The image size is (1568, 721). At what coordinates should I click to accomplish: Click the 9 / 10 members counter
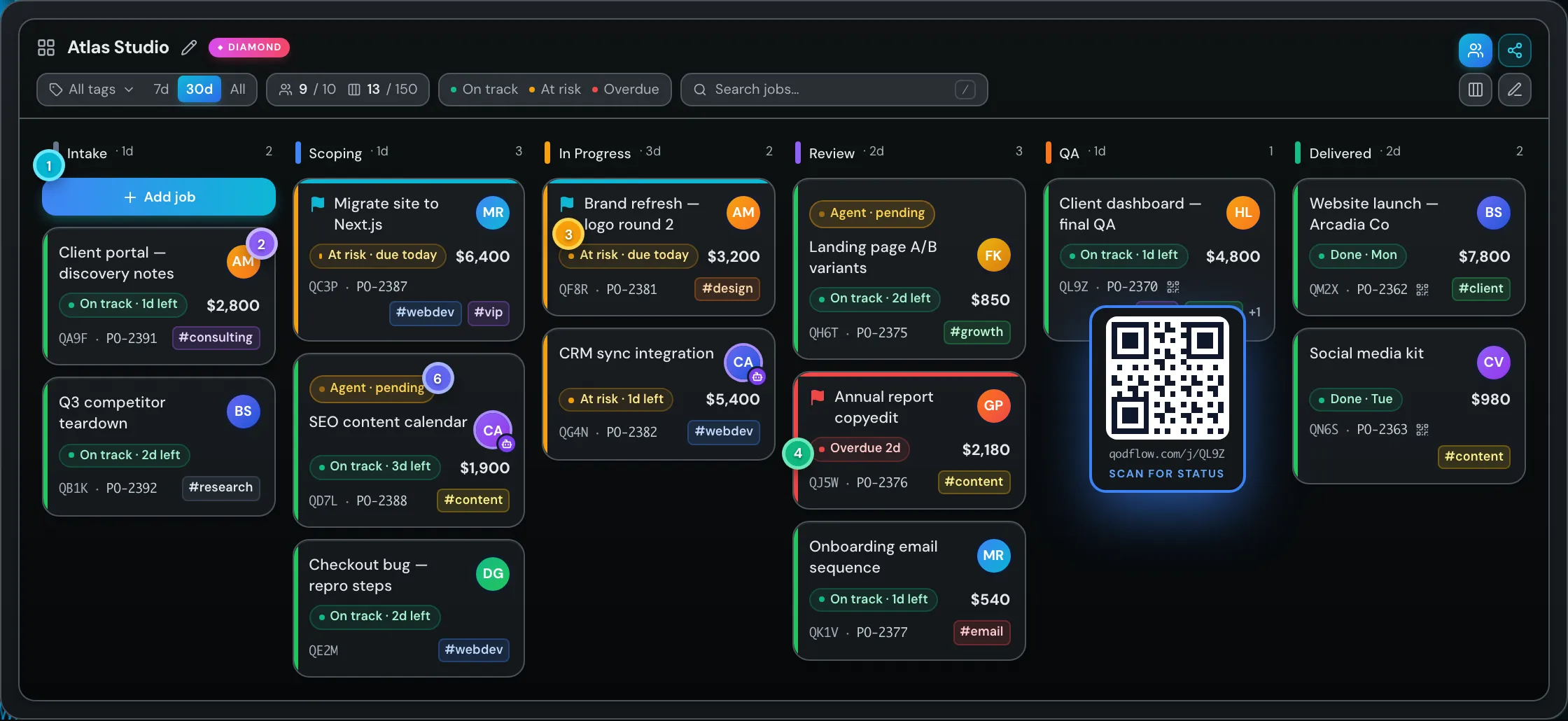point(307,90)
